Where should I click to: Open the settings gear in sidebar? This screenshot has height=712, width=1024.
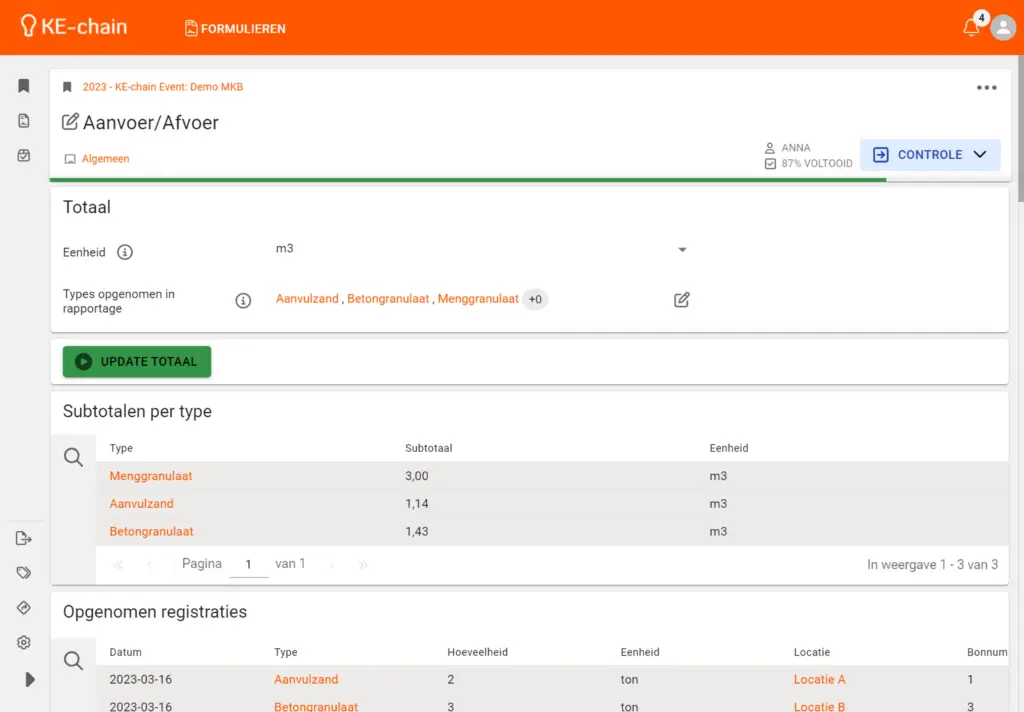pyautogui.click(x=24, y=643)
